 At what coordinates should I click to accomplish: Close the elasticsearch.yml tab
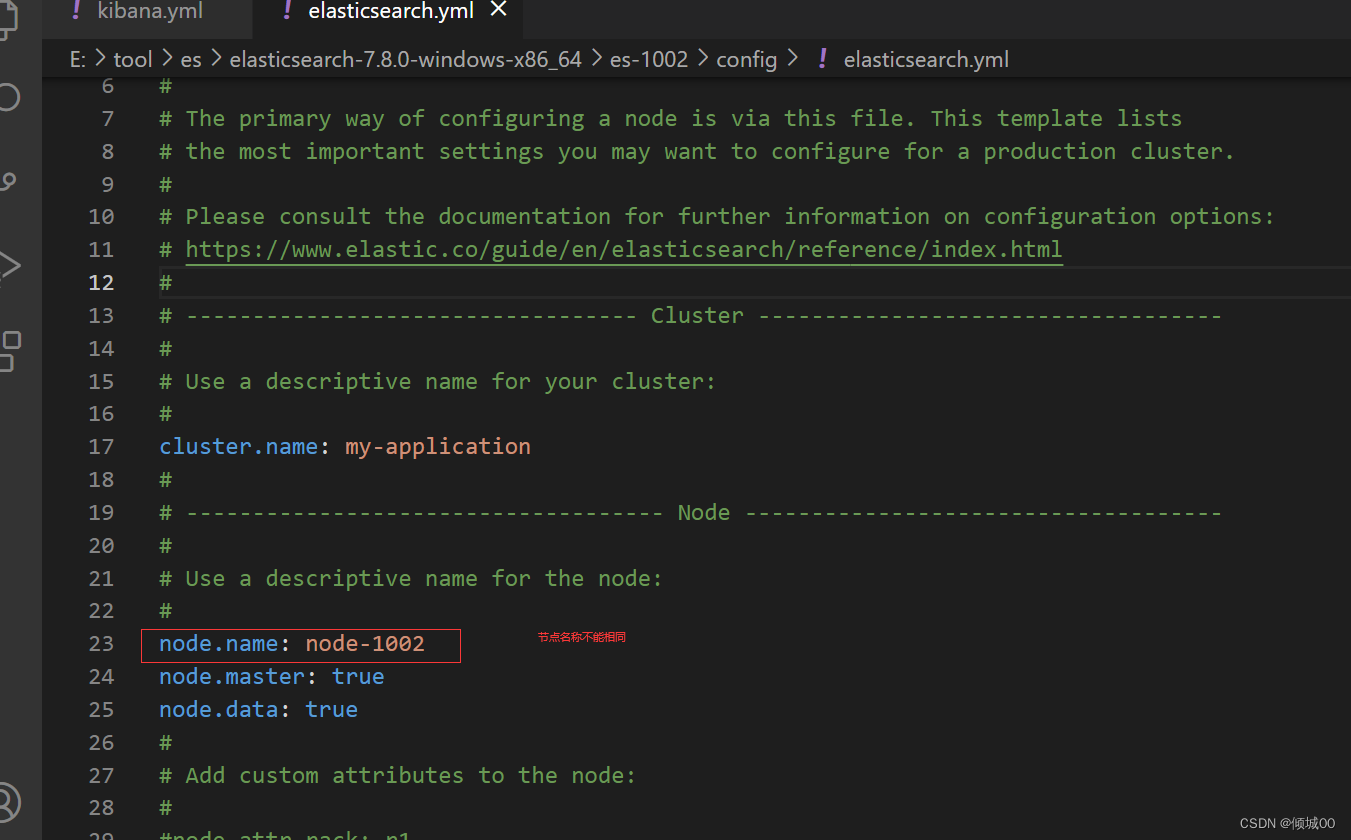coord(498,10)
